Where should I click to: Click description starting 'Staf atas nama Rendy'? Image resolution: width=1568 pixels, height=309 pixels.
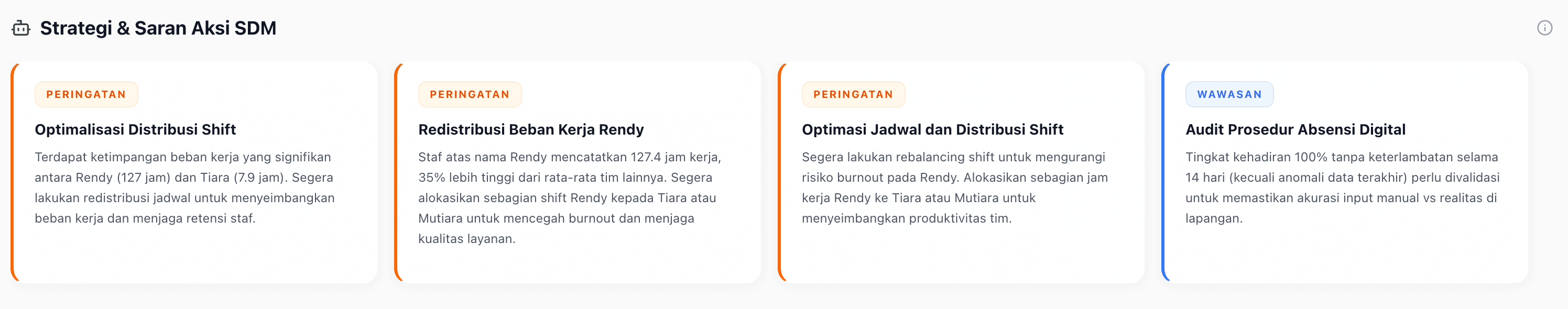click(x=569, y=197)
